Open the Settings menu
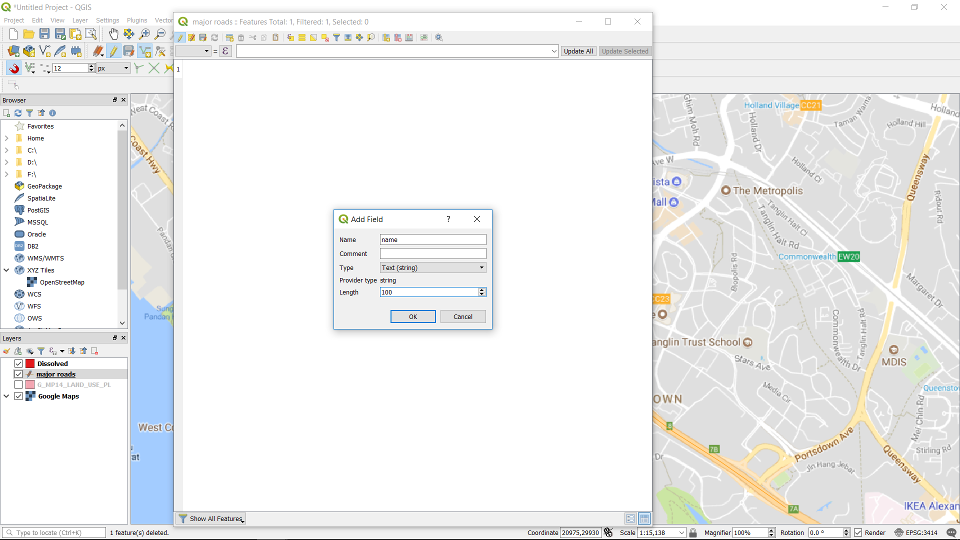The image size is (960, 540). pyautogui.click(x=107, y=20)
